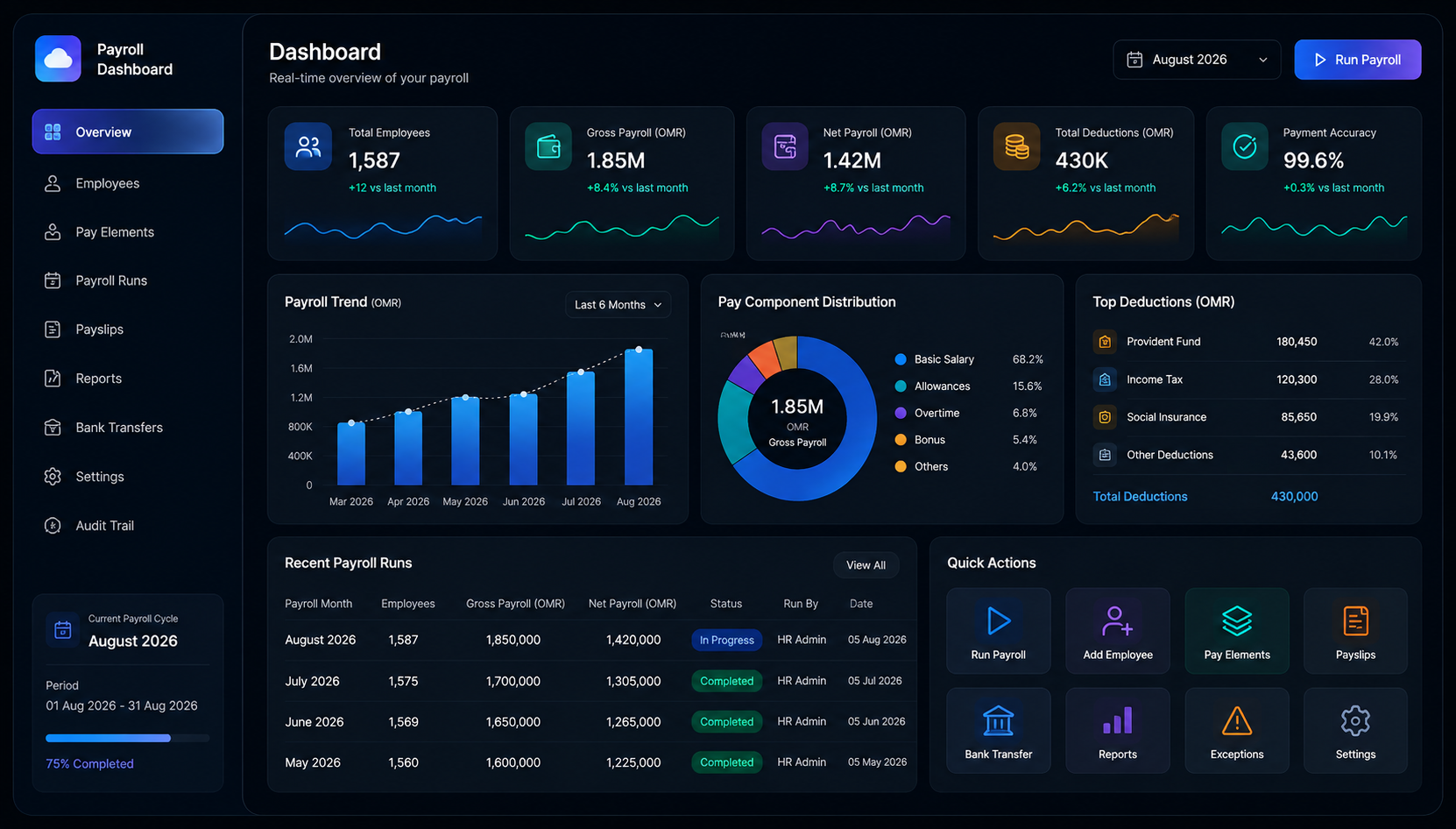Click the Add Employee quick action
Image resolution: width=1456 pixels, height=829 pixels.
pyautogui.click(x=1118, y=631)
